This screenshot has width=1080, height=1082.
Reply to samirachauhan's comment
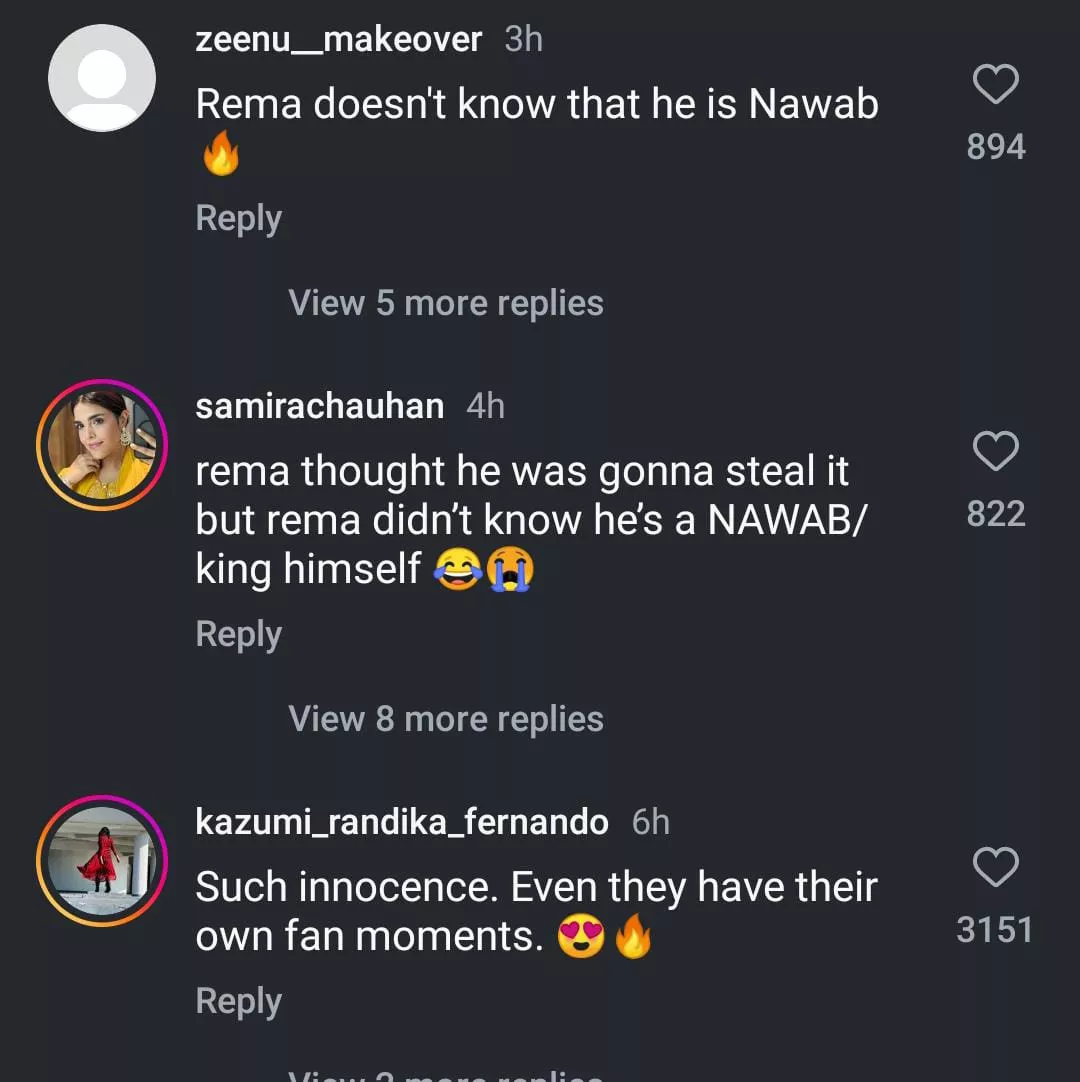[238, 634]
